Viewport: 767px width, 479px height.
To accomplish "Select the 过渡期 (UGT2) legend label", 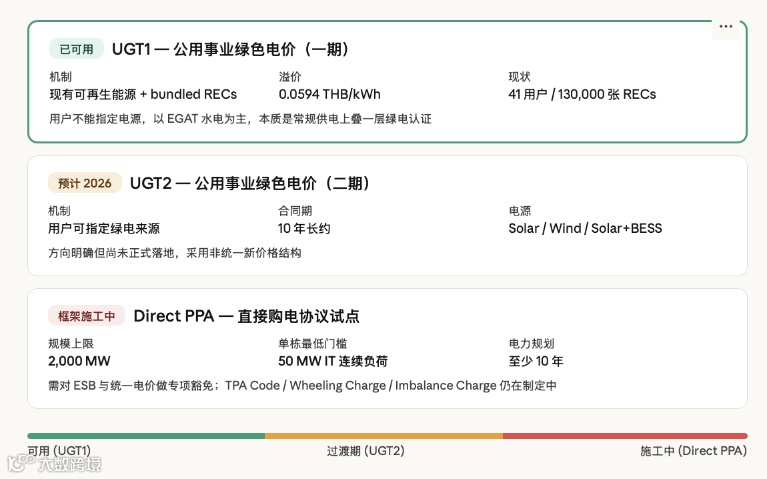I will 365,451.
